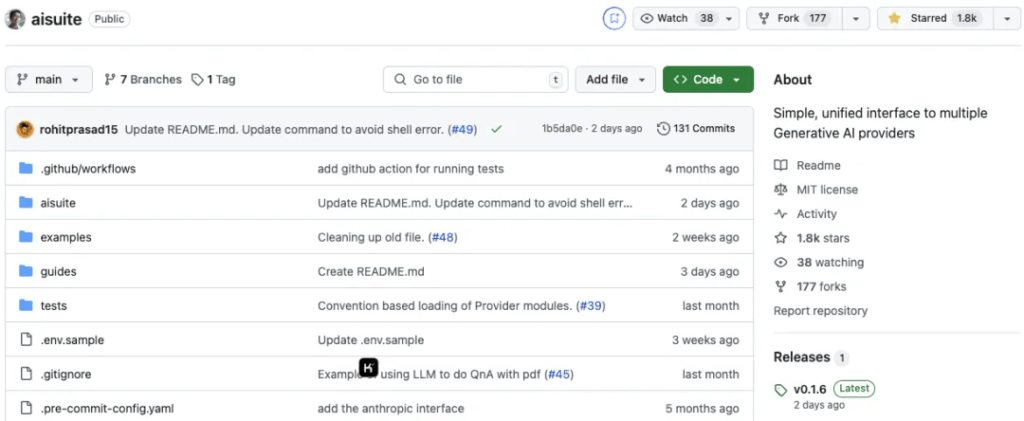Click Report repository link

point(820,311)
